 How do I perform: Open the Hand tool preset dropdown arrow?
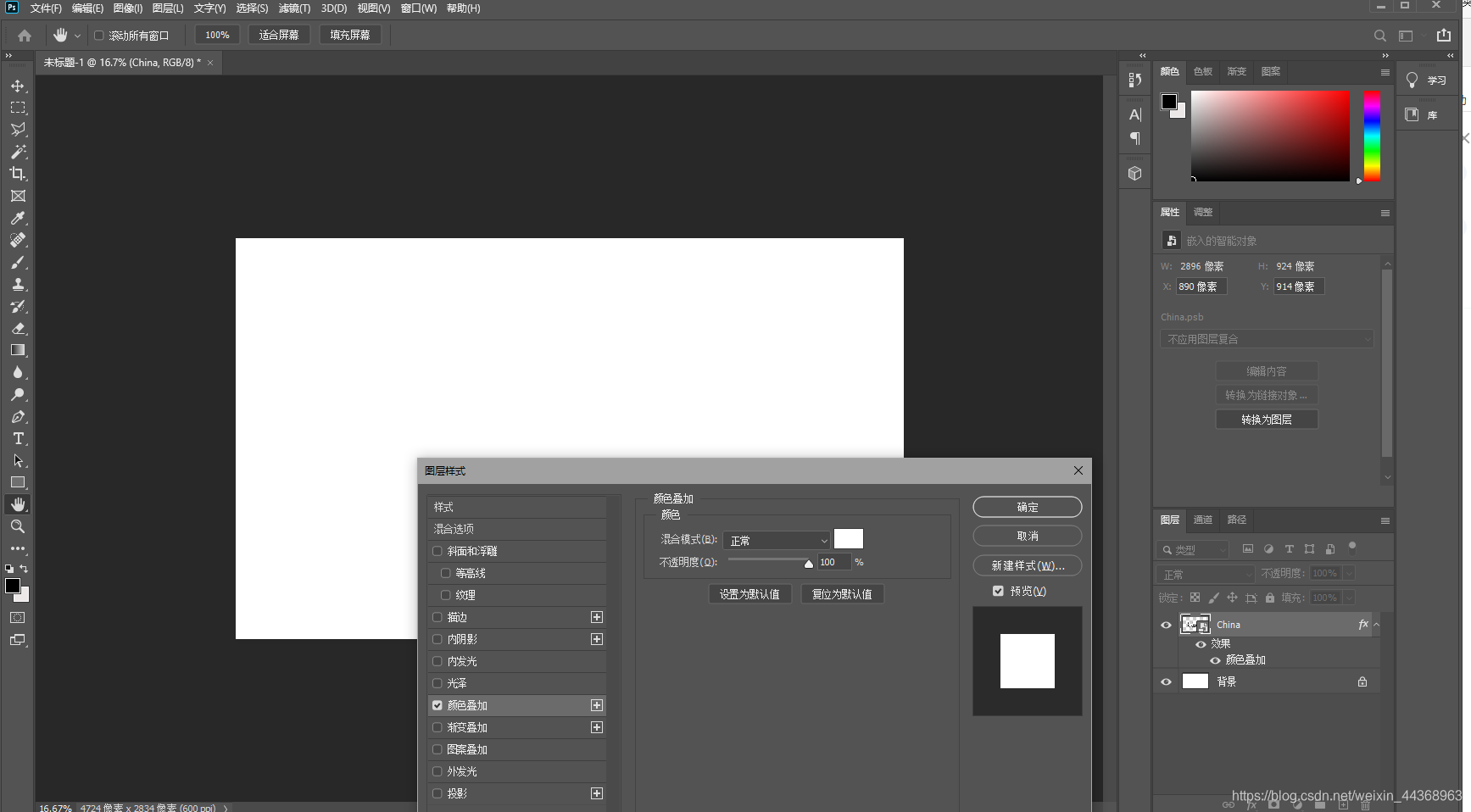[x=77, y=36]
